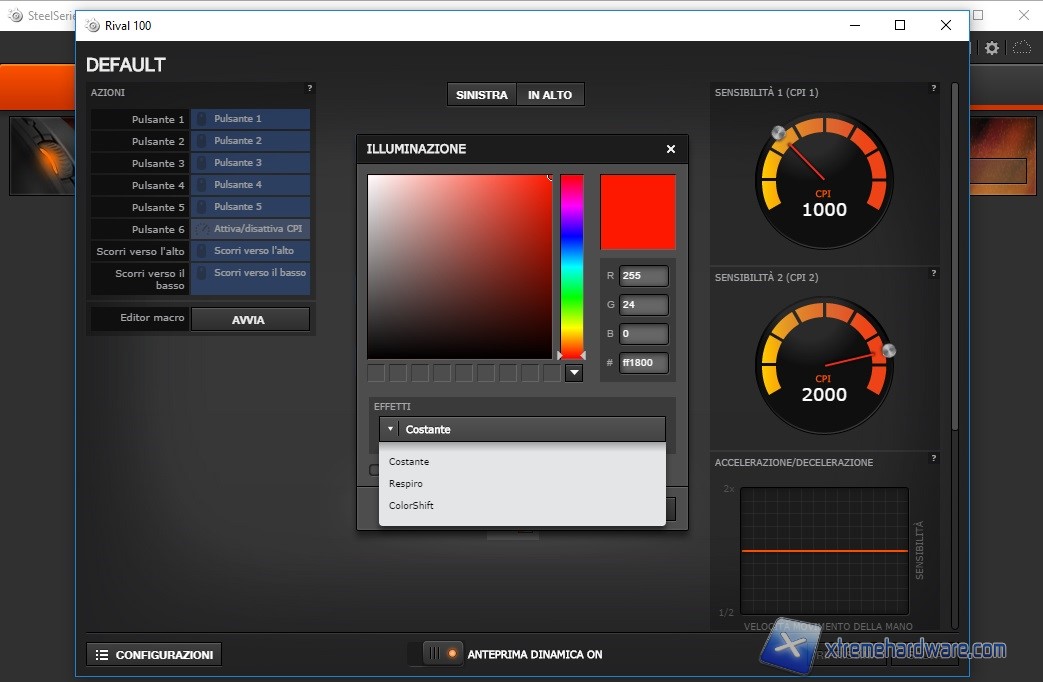Toggle the Anteprima Dinamica switch
The width and height of the screenshot is (1043, 682).
[x=441, y=654]
